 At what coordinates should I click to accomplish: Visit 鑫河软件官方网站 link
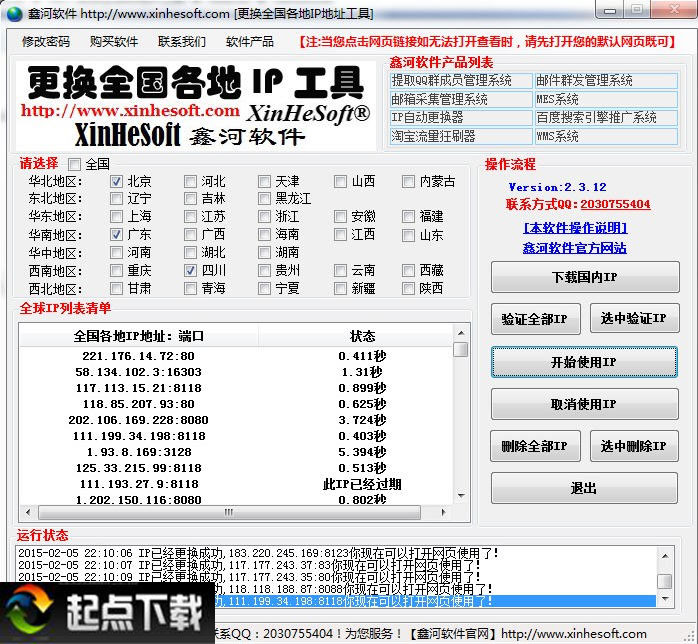click(575, 247)
